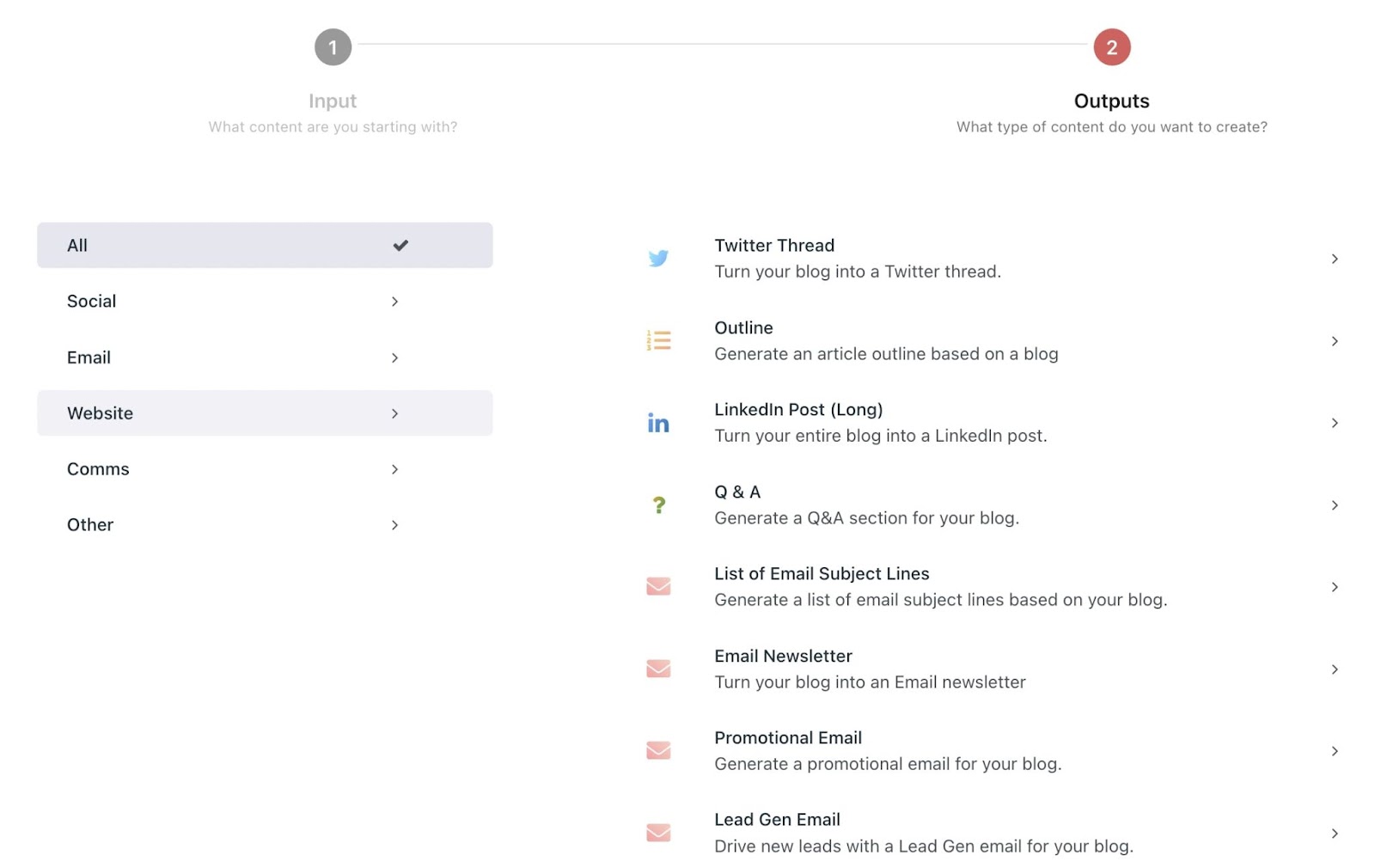This screenshot has height=868, width=1375.
Task: Click the LinkedIn logo icon
Action: coord(658,423)
